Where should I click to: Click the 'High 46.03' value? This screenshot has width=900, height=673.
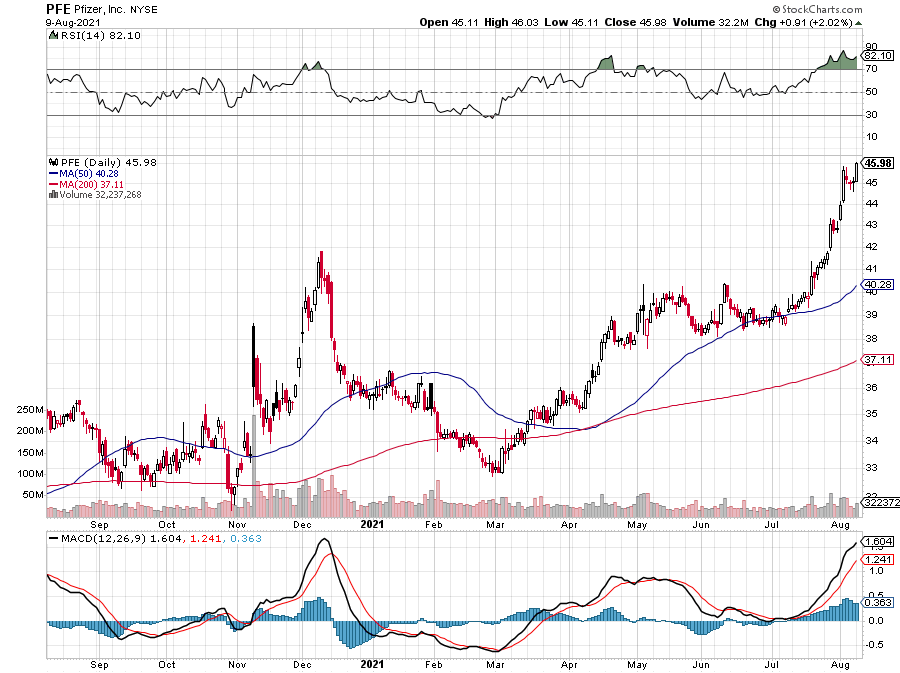point(511,22)
